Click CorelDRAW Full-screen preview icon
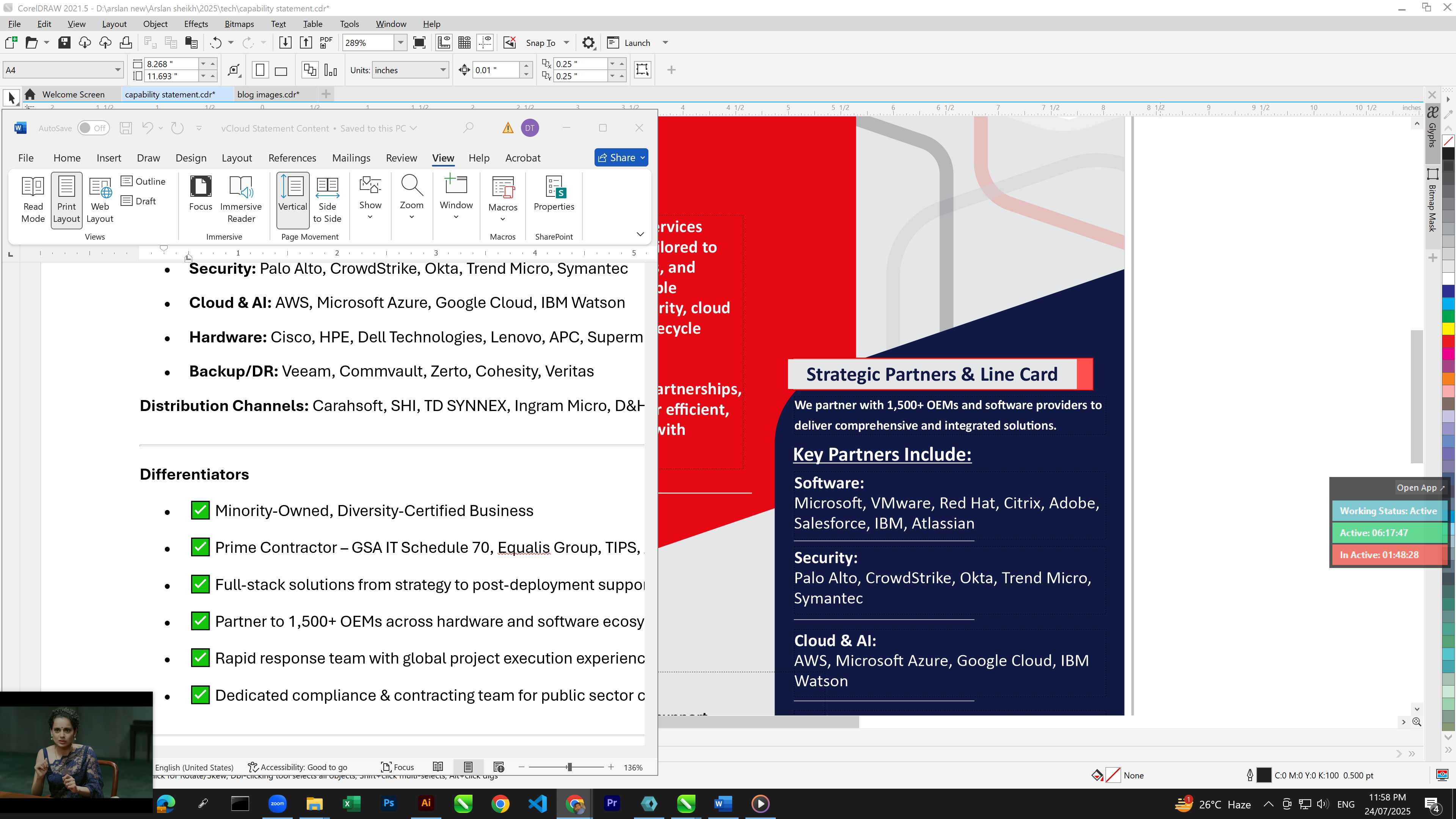The width and height of the screenshot is (1456, 819). pos(419,42)
